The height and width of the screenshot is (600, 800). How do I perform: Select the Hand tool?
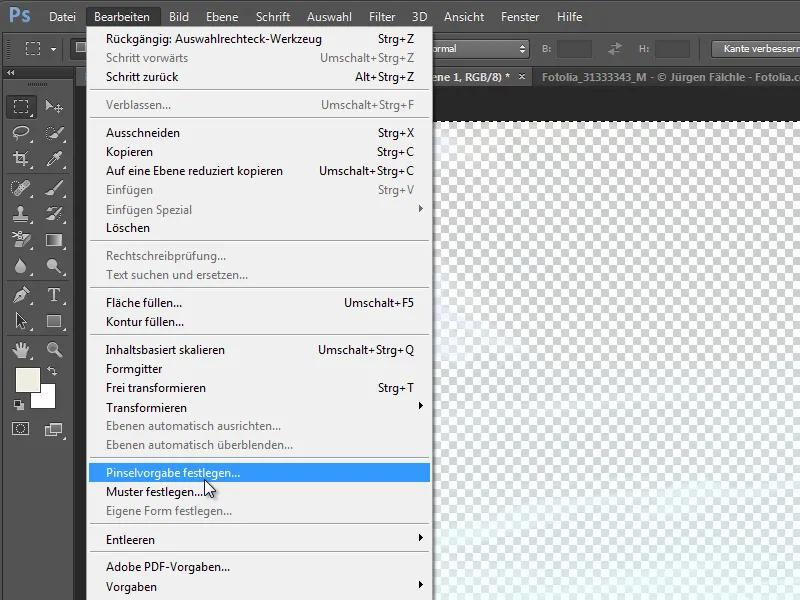click(21, 349)
